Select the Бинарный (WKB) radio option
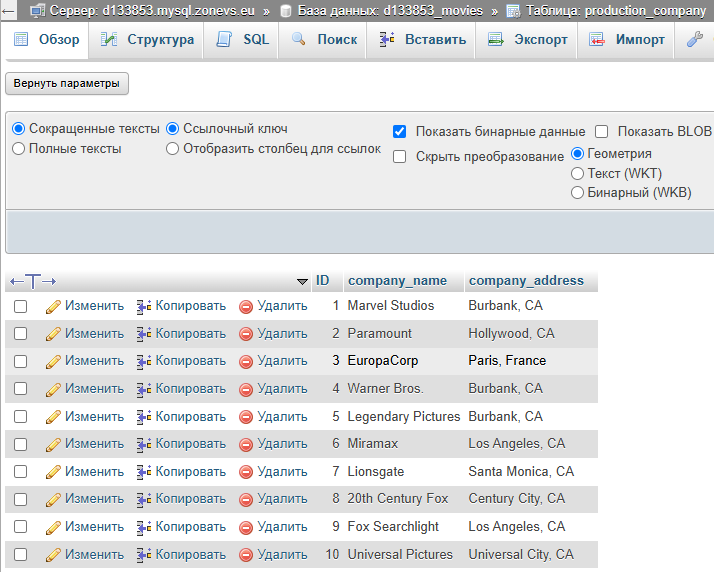 point(577,193)
